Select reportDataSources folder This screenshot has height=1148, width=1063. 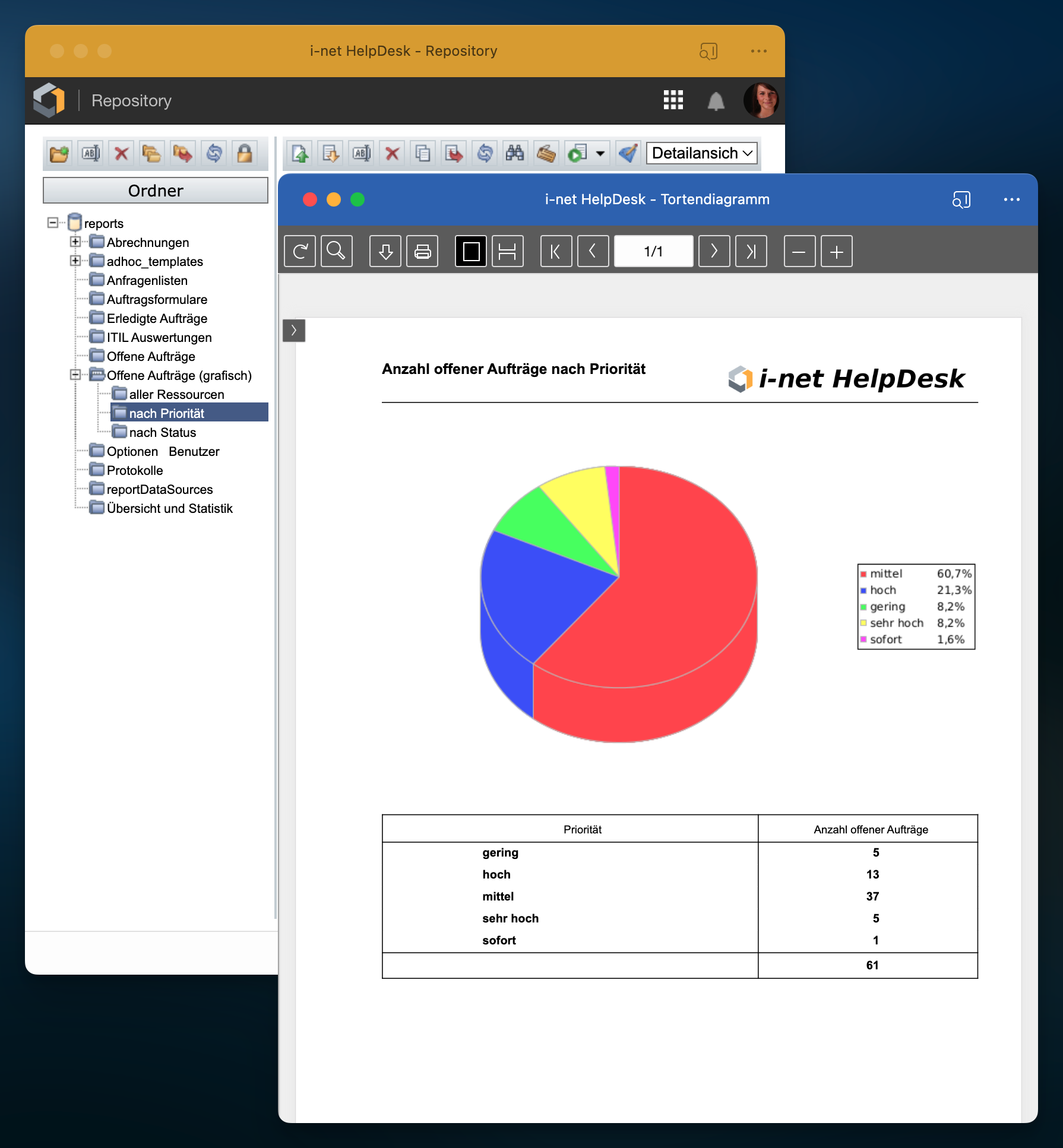click(x=159, y=489)
